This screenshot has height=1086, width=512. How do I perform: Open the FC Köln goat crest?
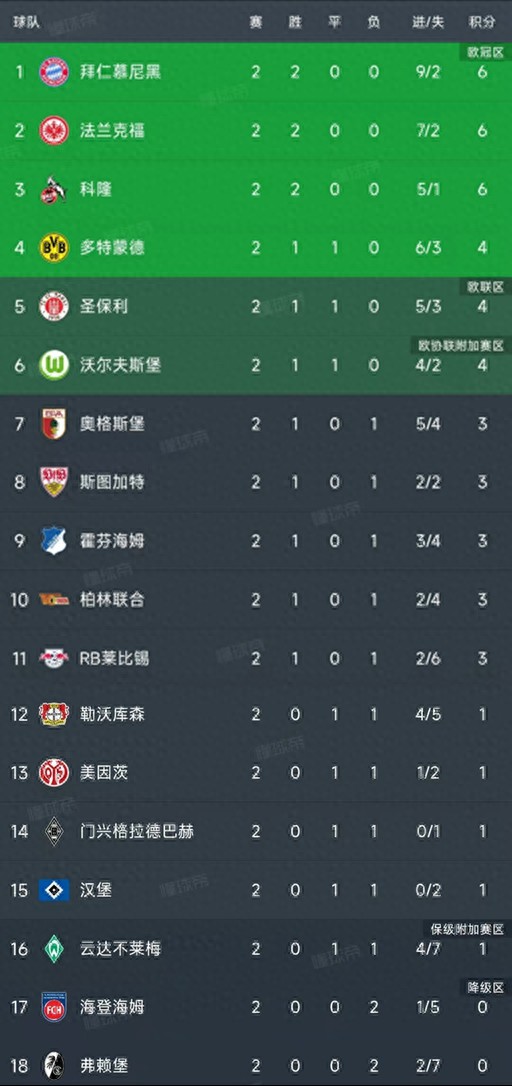(x=53, y=189)
